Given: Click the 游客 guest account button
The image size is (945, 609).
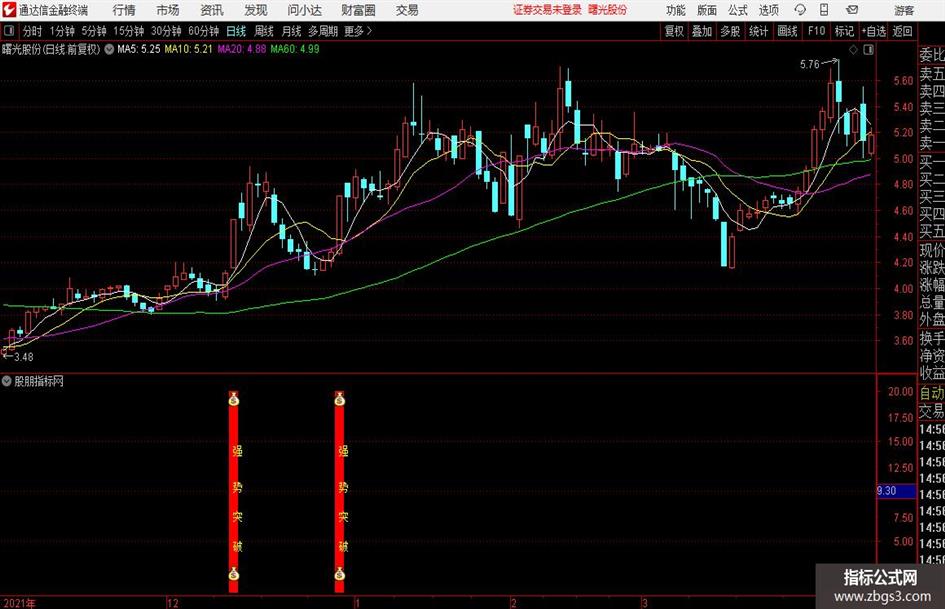Looking at the screenshot, I should 904,10.
